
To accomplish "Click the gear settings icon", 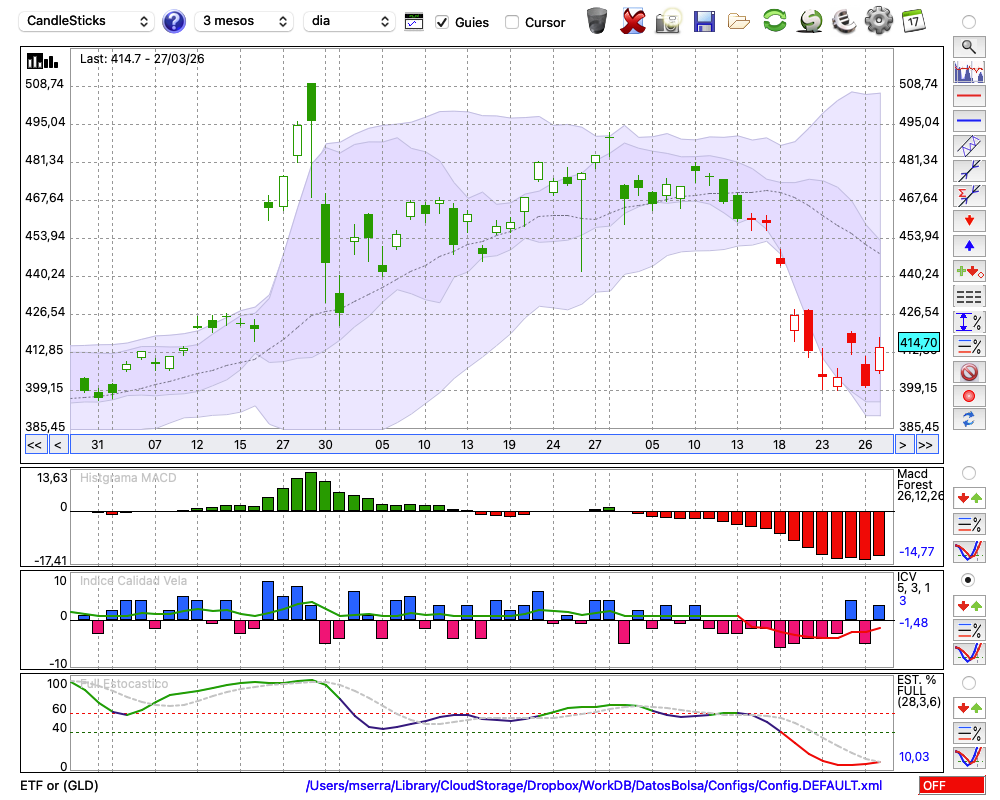I will pyautogui.click(x=878, y=21).
